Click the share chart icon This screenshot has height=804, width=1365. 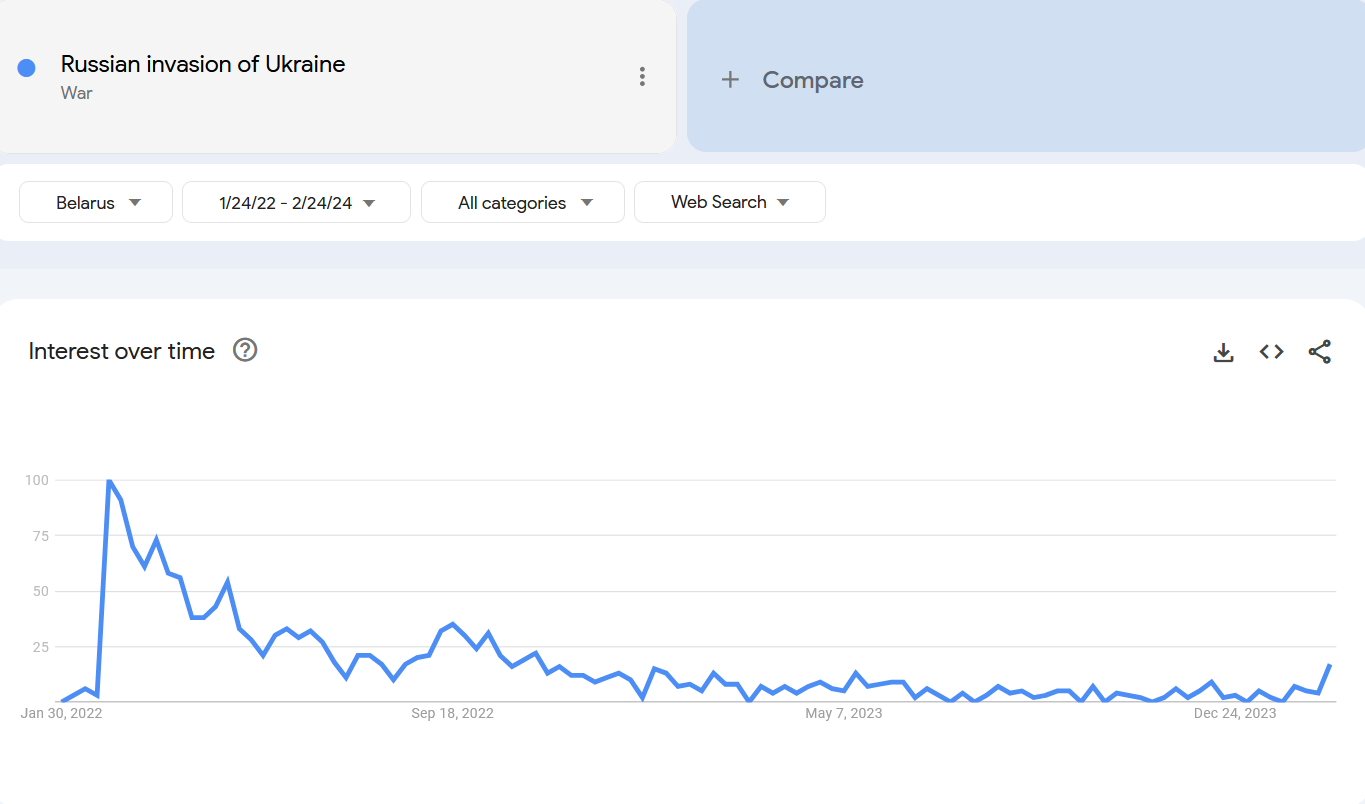tap(1319, 352)
